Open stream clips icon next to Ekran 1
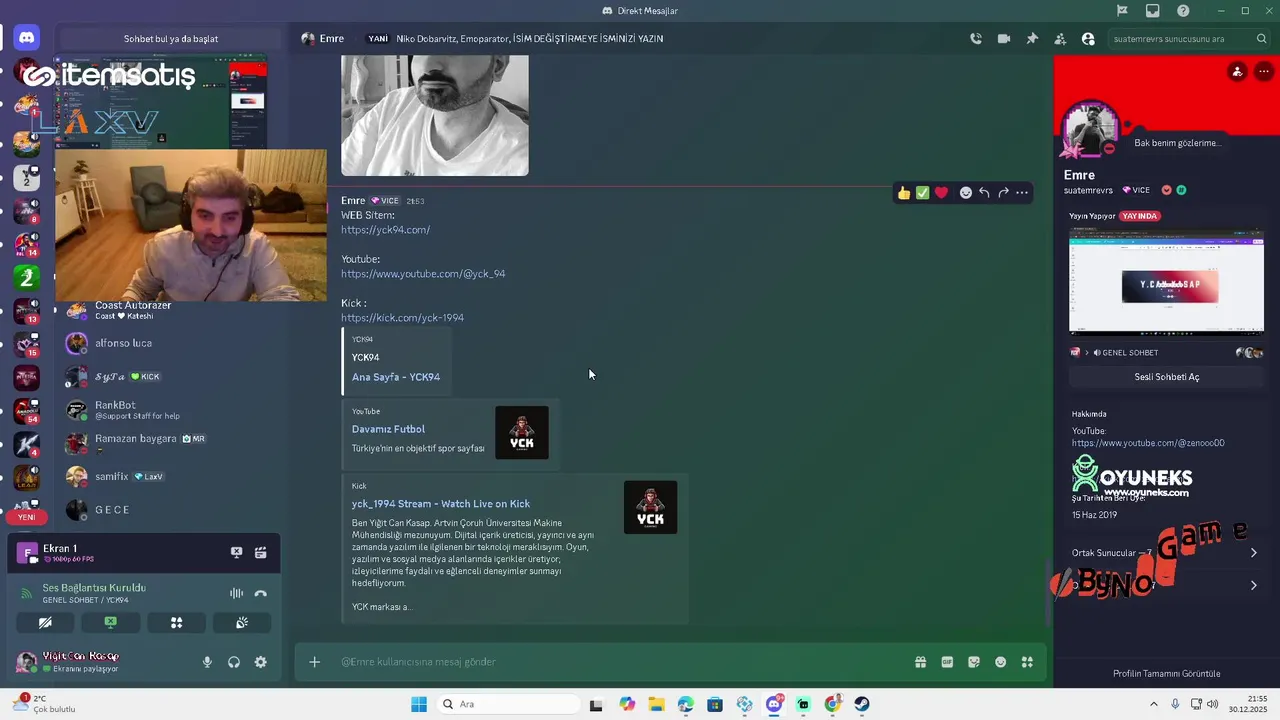The height and width of the screenshot is (720, 1280). coord(260,552)
